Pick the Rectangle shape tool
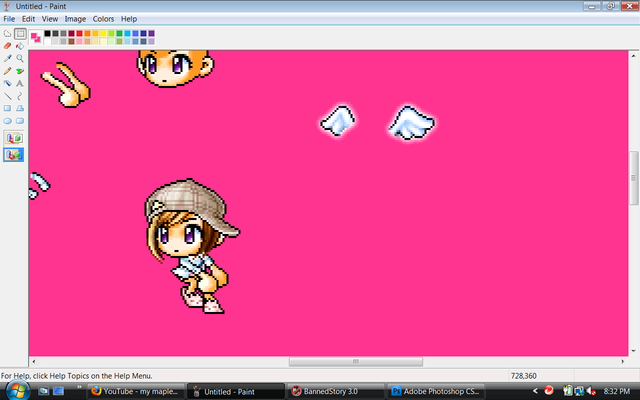 7,108
